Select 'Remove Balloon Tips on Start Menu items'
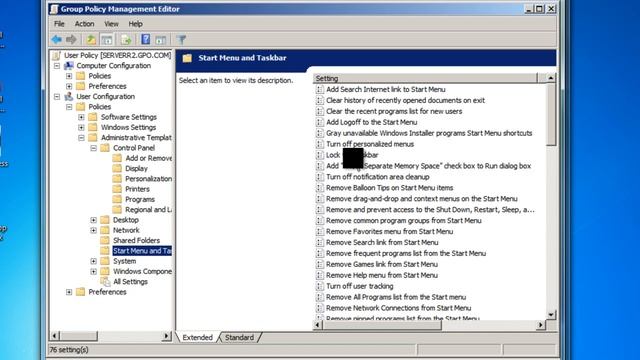The image size is (640, 360). [389, 188]
